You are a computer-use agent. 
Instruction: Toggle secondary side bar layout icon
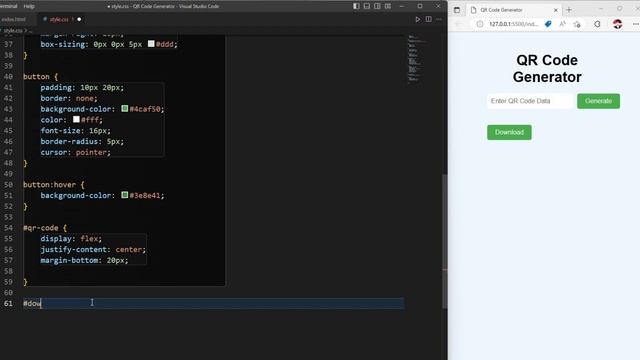(x=377, y=6)
